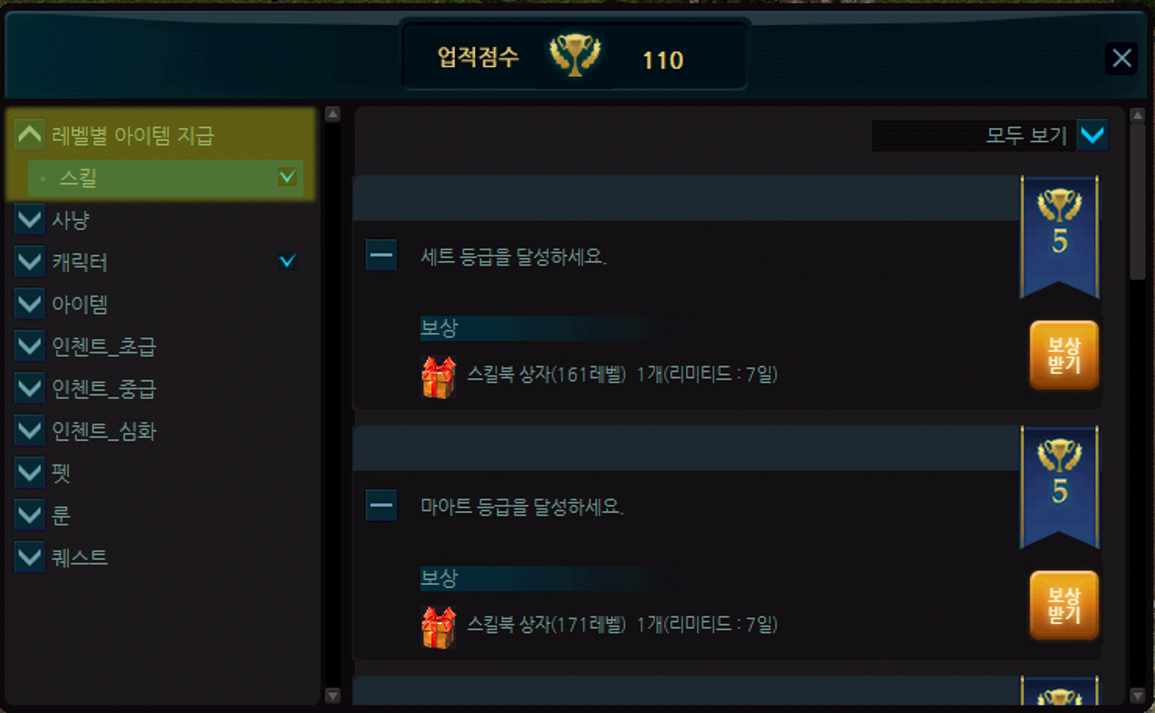Image resolution: width=1155 pixels, height=713 pixels.
Task: Click the category list scroll down arrow
Action: coord(333,695)
